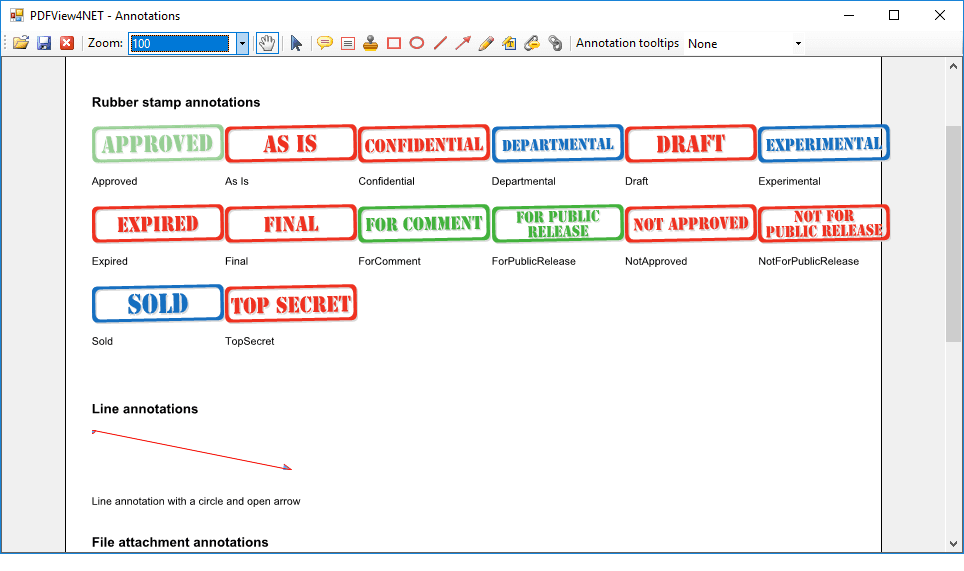Select the rubber stamp annotation tool
This screenshot has width=964, height=571.
370,43
